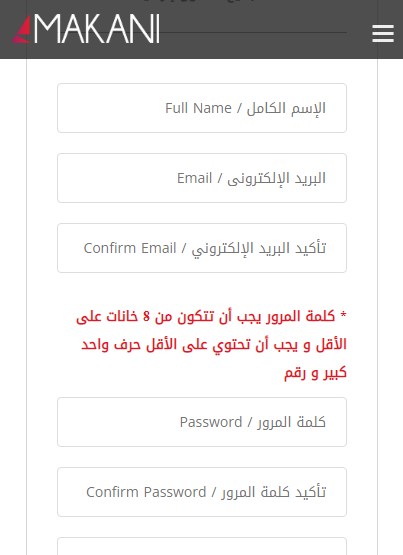Image resolution: width=403 pixels, height=555 pixels.
Task: Open the hamburger menu in the header
Action: click(x=383, y=34)
